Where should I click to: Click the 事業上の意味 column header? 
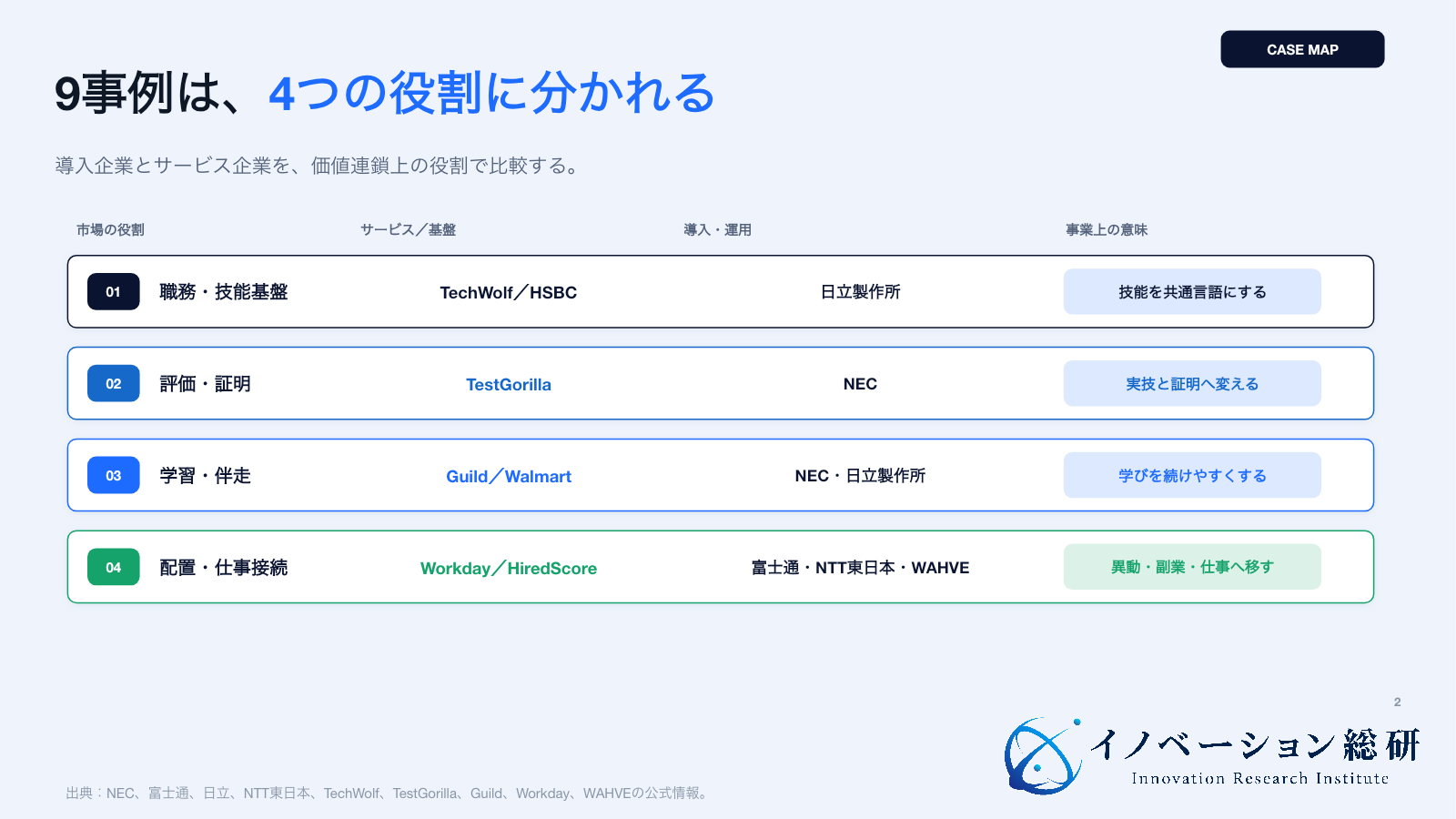tap(1107, 229)
